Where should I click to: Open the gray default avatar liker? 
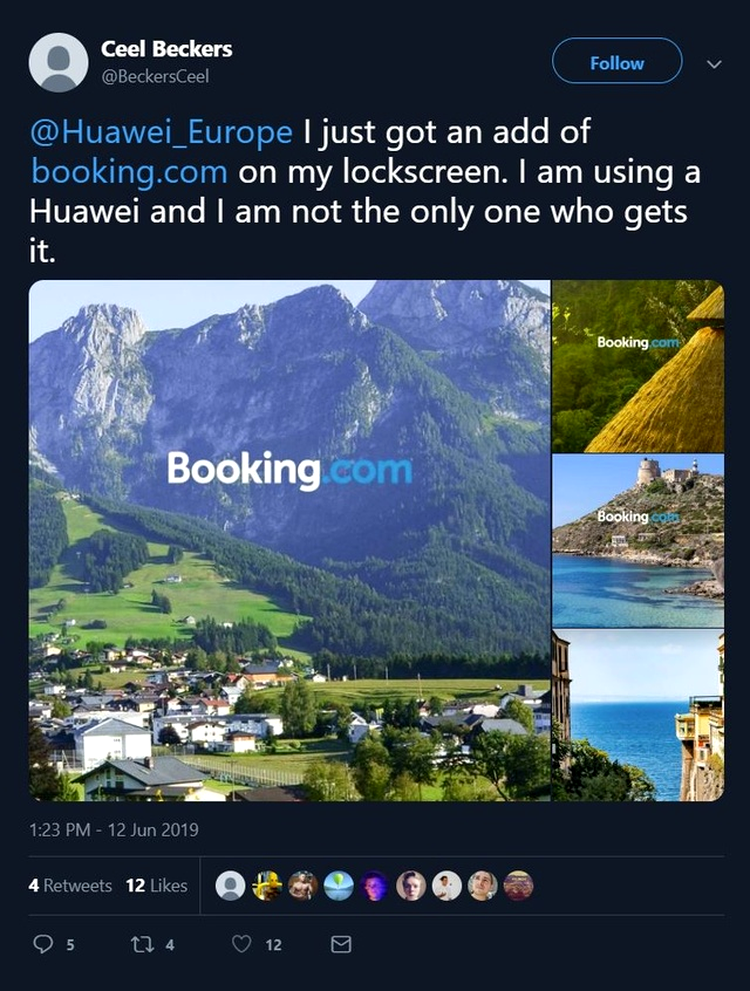click(x=231, y=885)
